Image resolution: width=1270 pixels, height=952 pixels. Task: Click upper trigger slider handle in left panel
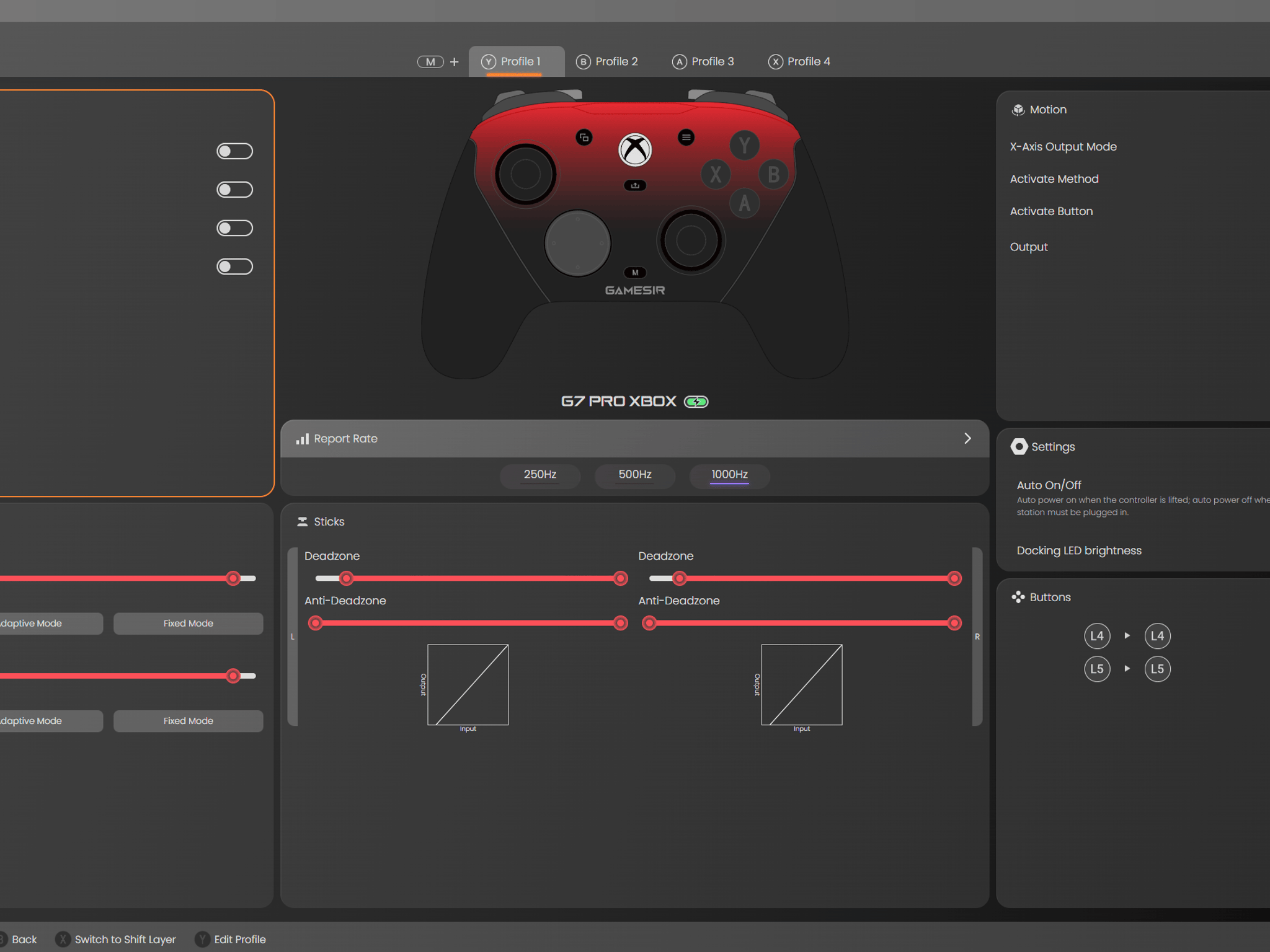233,578
